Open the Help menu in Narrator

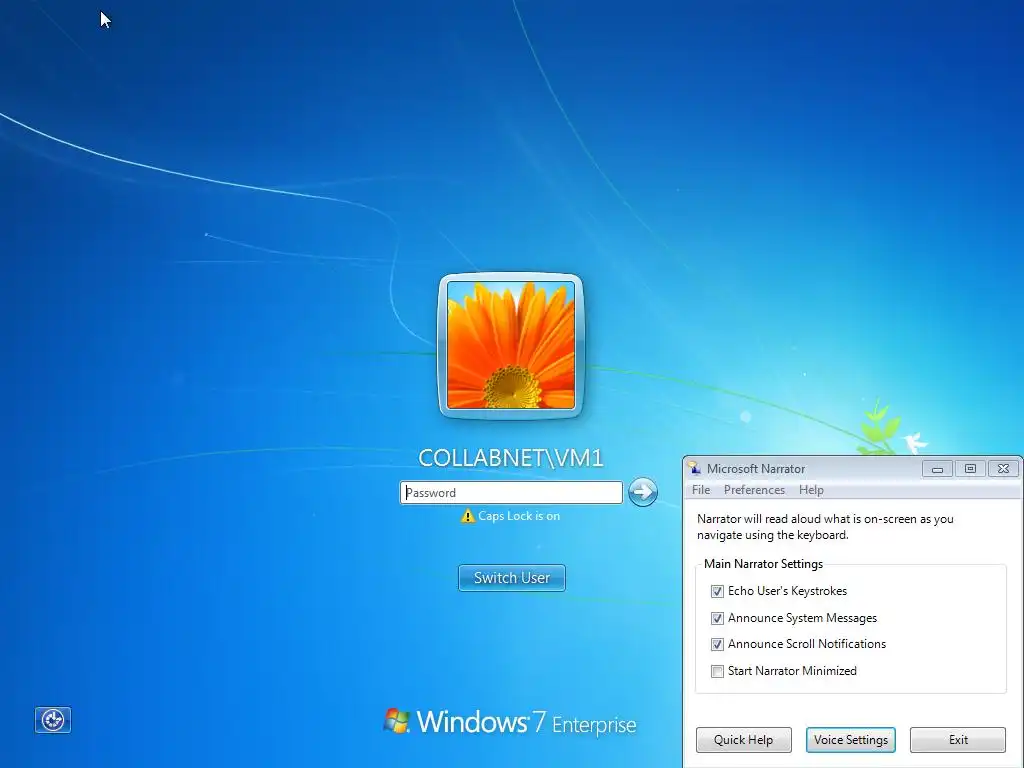click(811, 490)
